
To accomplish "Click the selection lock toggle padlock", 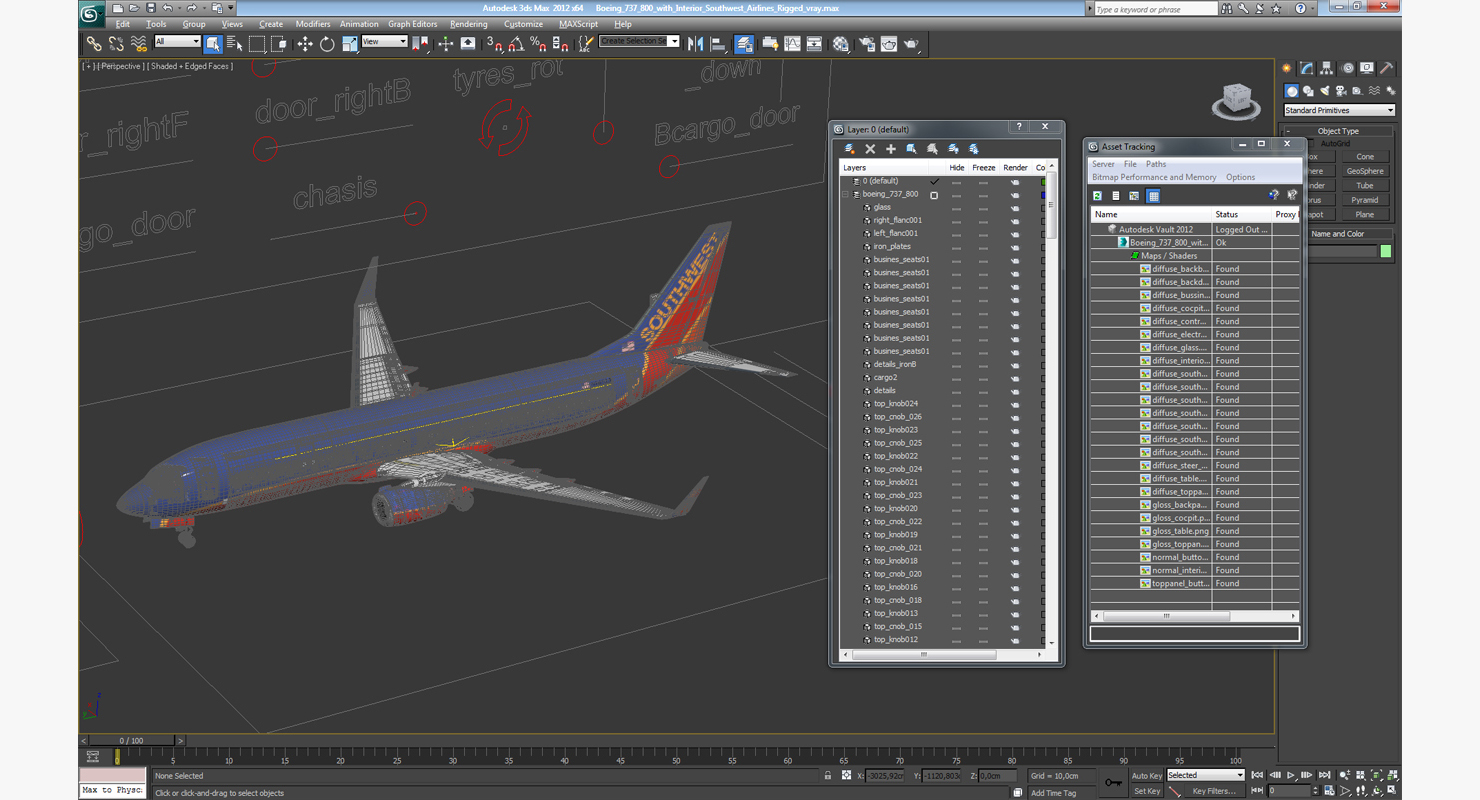I will pos(827,775).
